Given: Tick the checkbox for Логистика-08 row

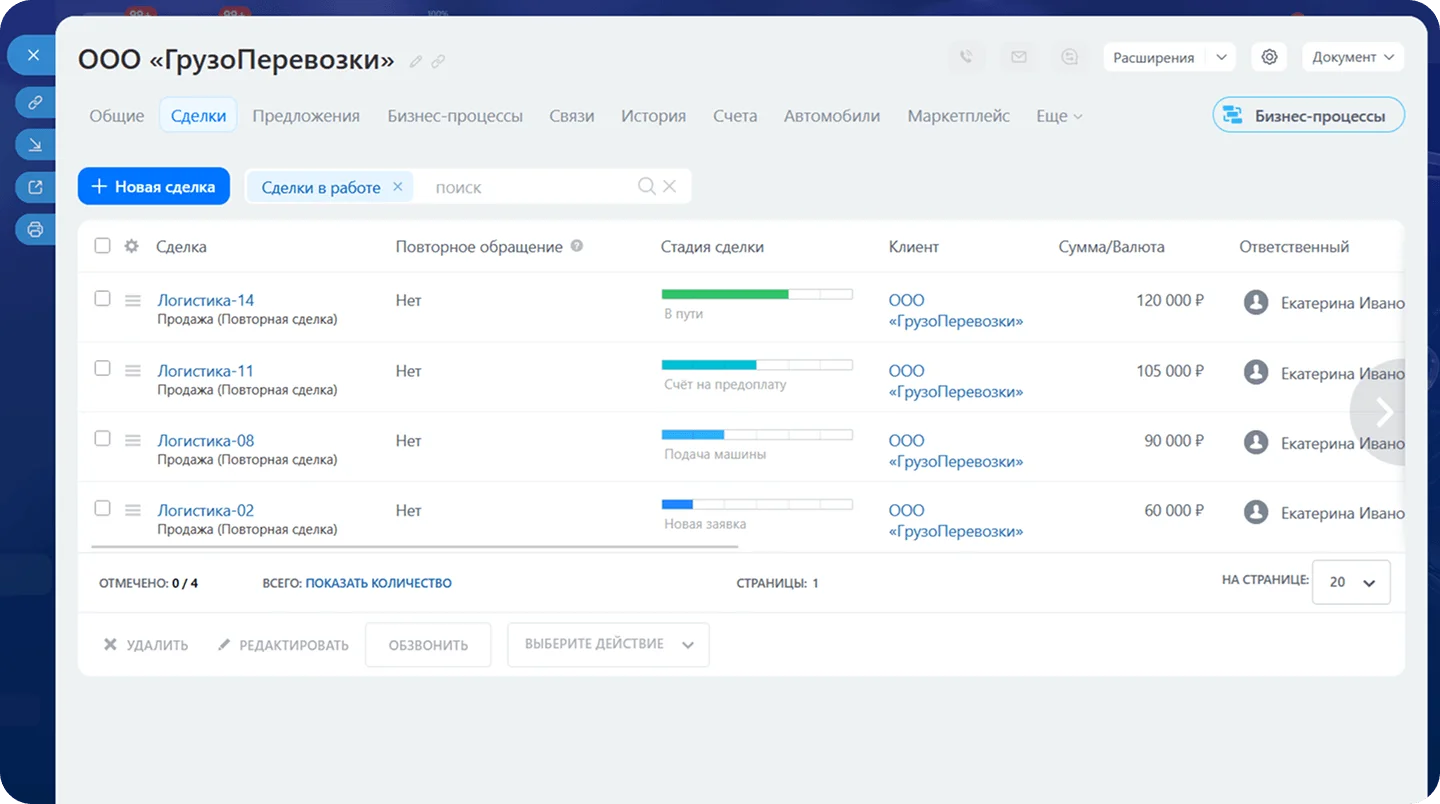Looking at the screenshot, I should pos(102,438).
